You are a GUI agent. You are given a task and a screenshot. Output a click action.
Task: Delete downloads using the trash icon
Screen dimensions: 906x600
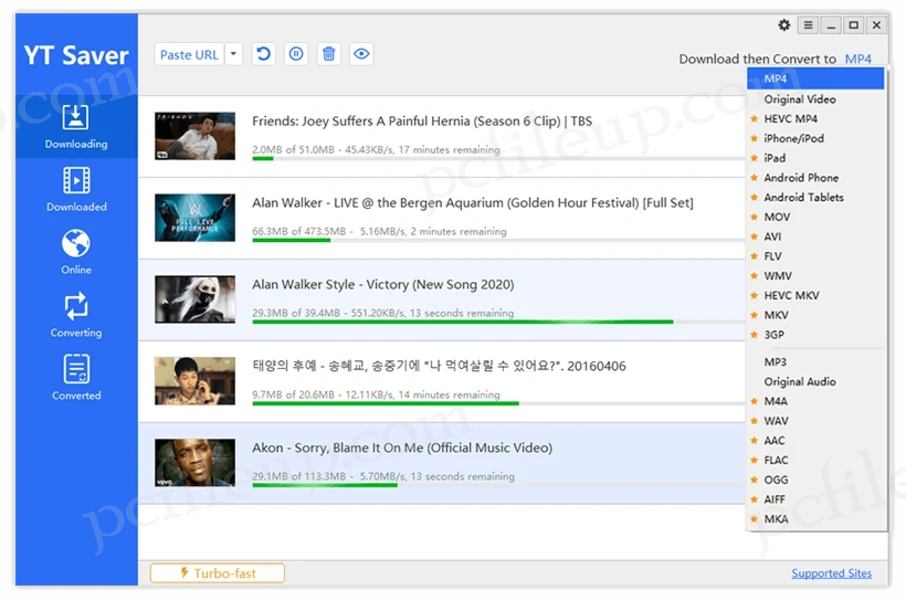[x=328, y=55]
